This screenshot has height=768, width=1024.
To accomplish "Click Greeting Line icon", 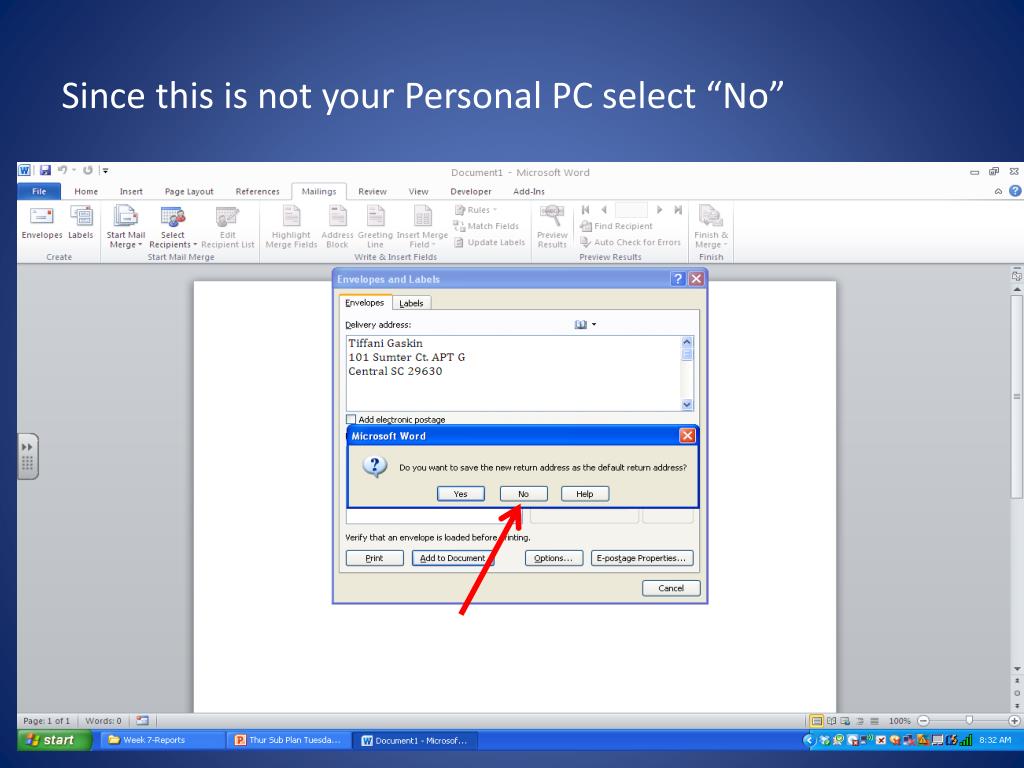I will [376, 227].
